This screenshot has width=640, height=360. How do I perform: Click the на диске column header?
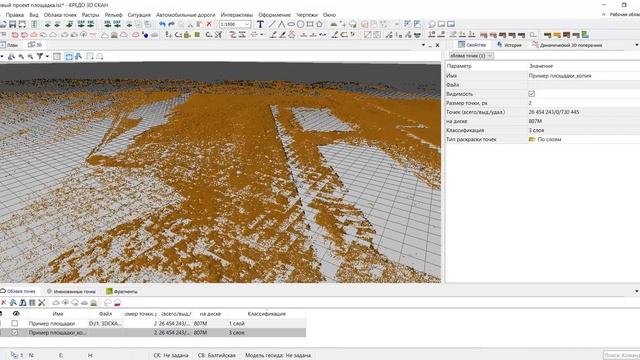point(210,314)
